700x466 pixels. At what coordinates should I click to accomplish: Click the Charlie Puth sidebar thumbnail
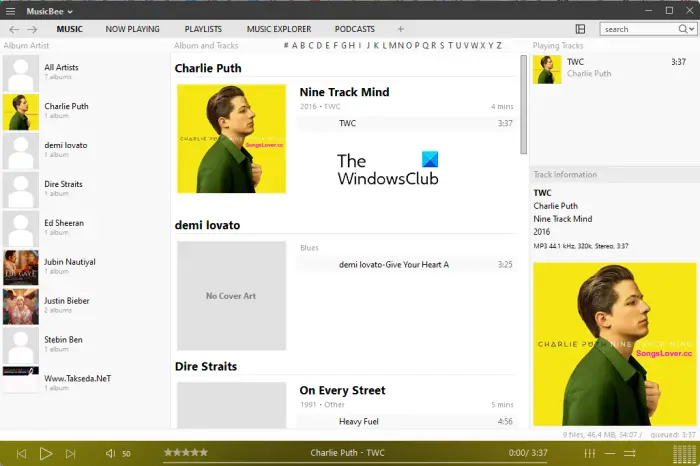(x=21, y=112)
